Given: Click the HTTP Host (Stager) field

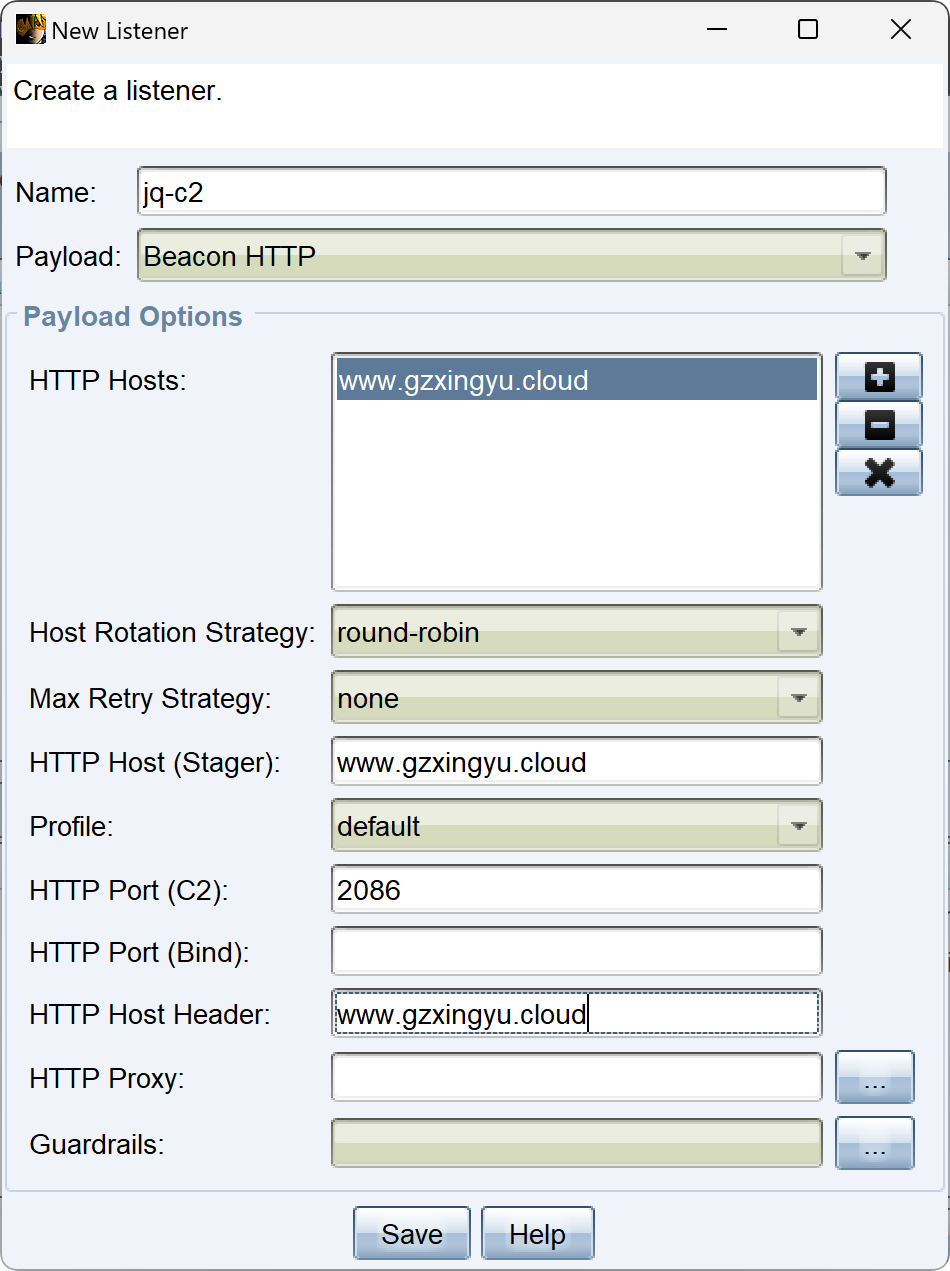Looking at the screenshot, I should point(577,762).
